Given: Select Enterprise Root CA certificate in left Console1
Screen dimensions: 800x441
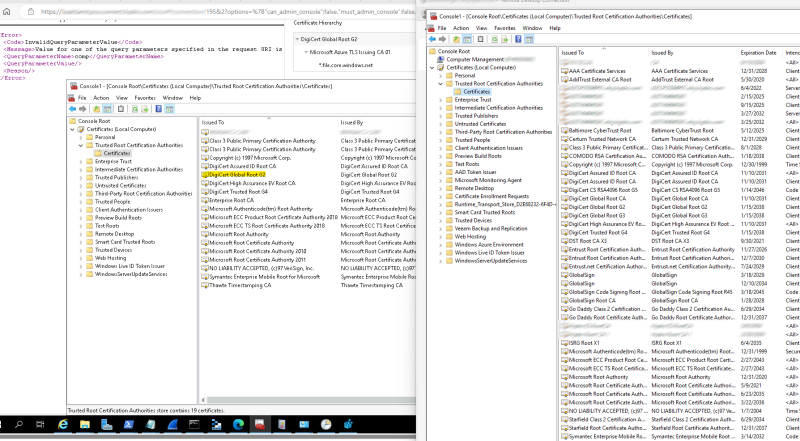Looking at the screenshot, I should [231, 200].
